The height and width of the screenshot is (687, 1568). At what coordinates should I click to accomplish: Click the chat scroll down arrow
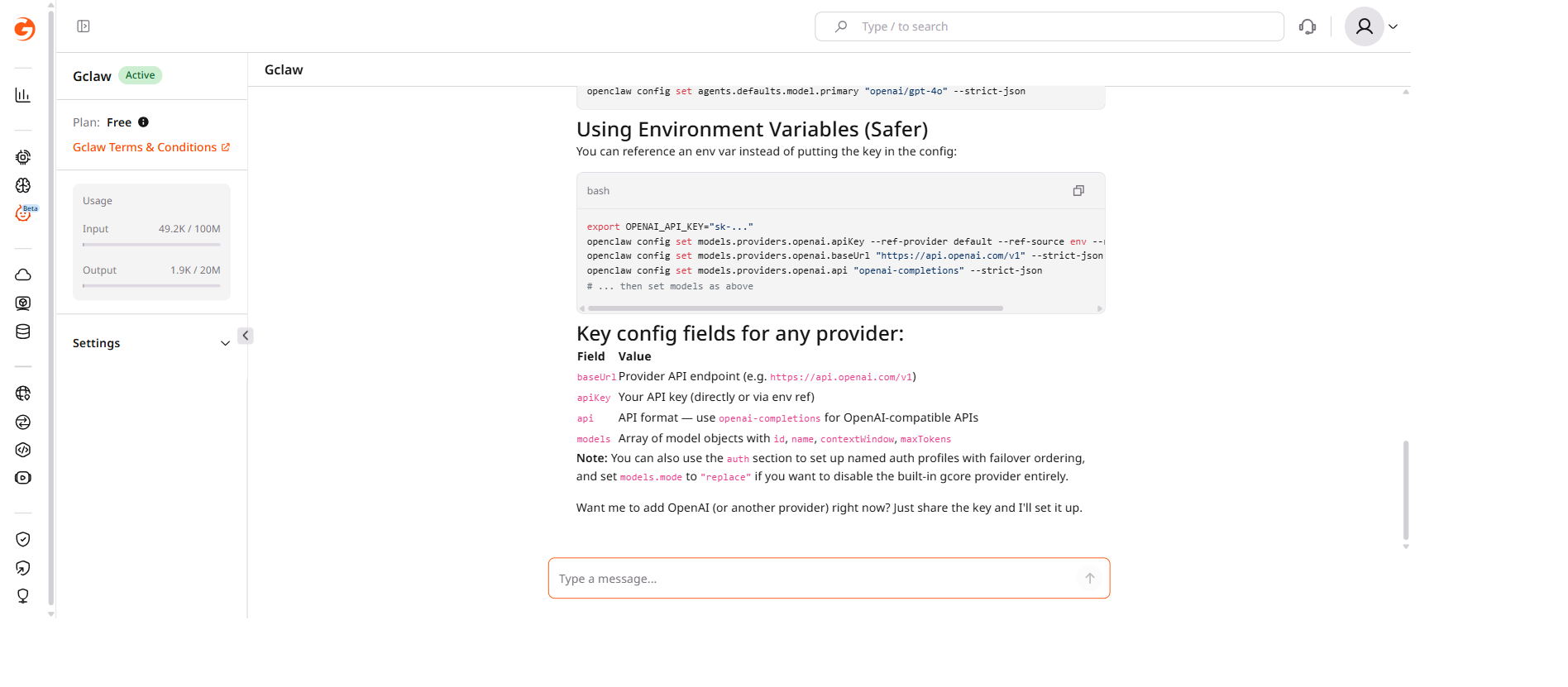pos(1406,546)
